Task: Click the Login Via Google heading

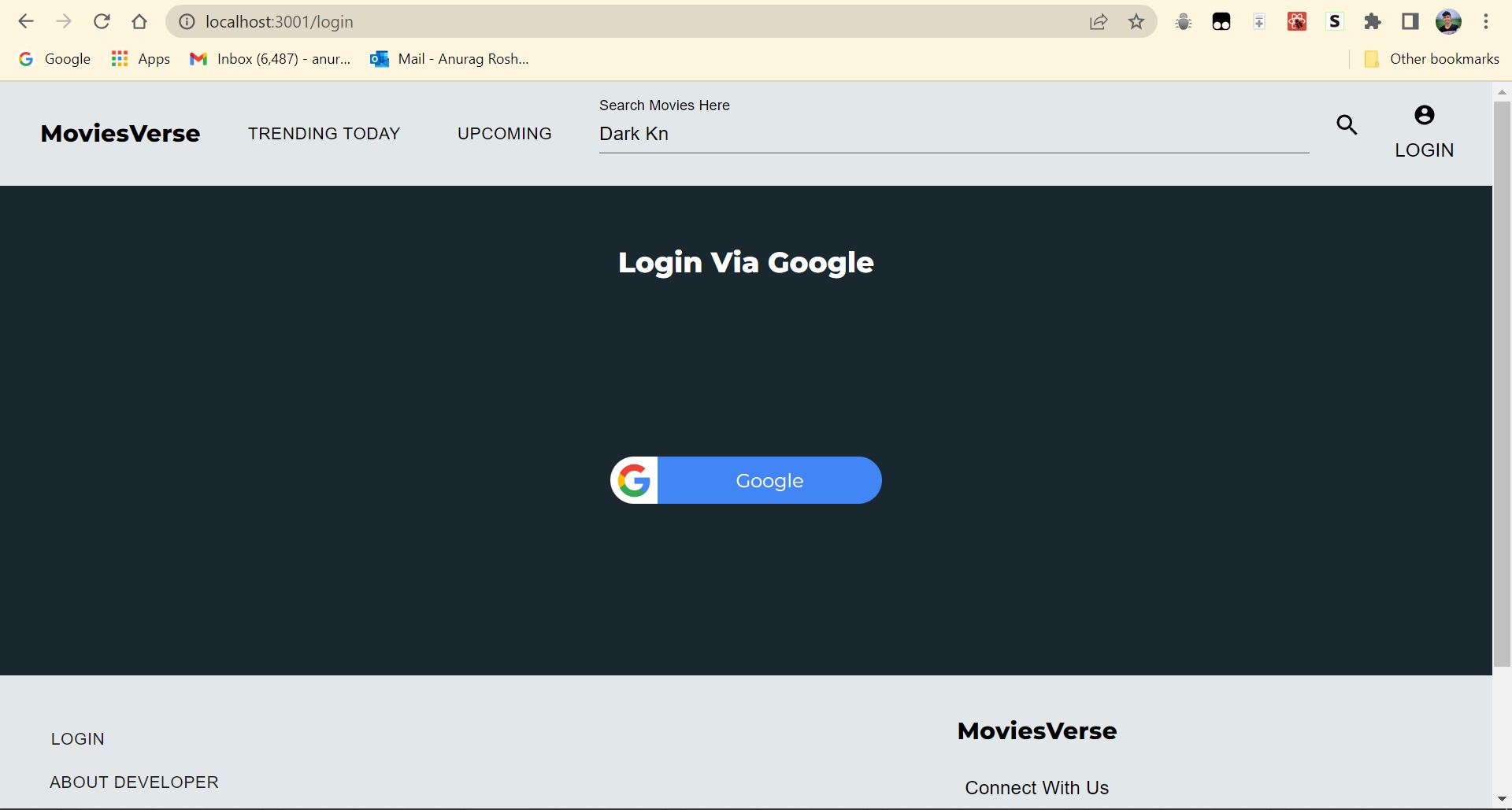Action: point(746,263)
